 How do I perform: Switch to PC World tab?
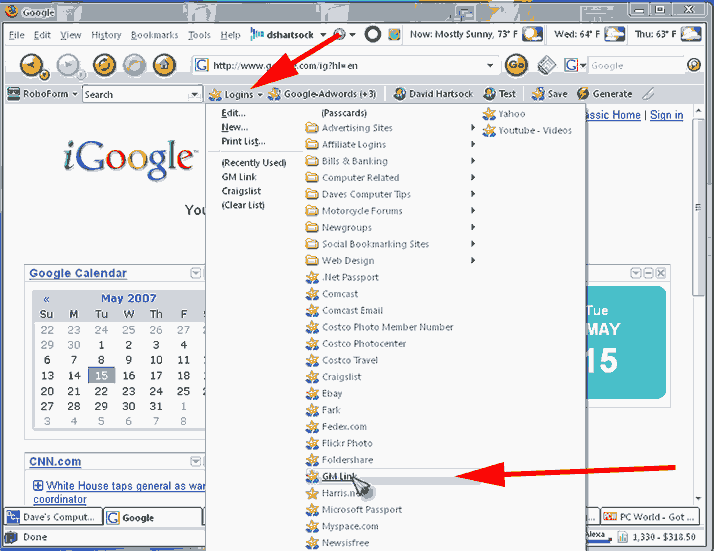(x=650, y=517)
